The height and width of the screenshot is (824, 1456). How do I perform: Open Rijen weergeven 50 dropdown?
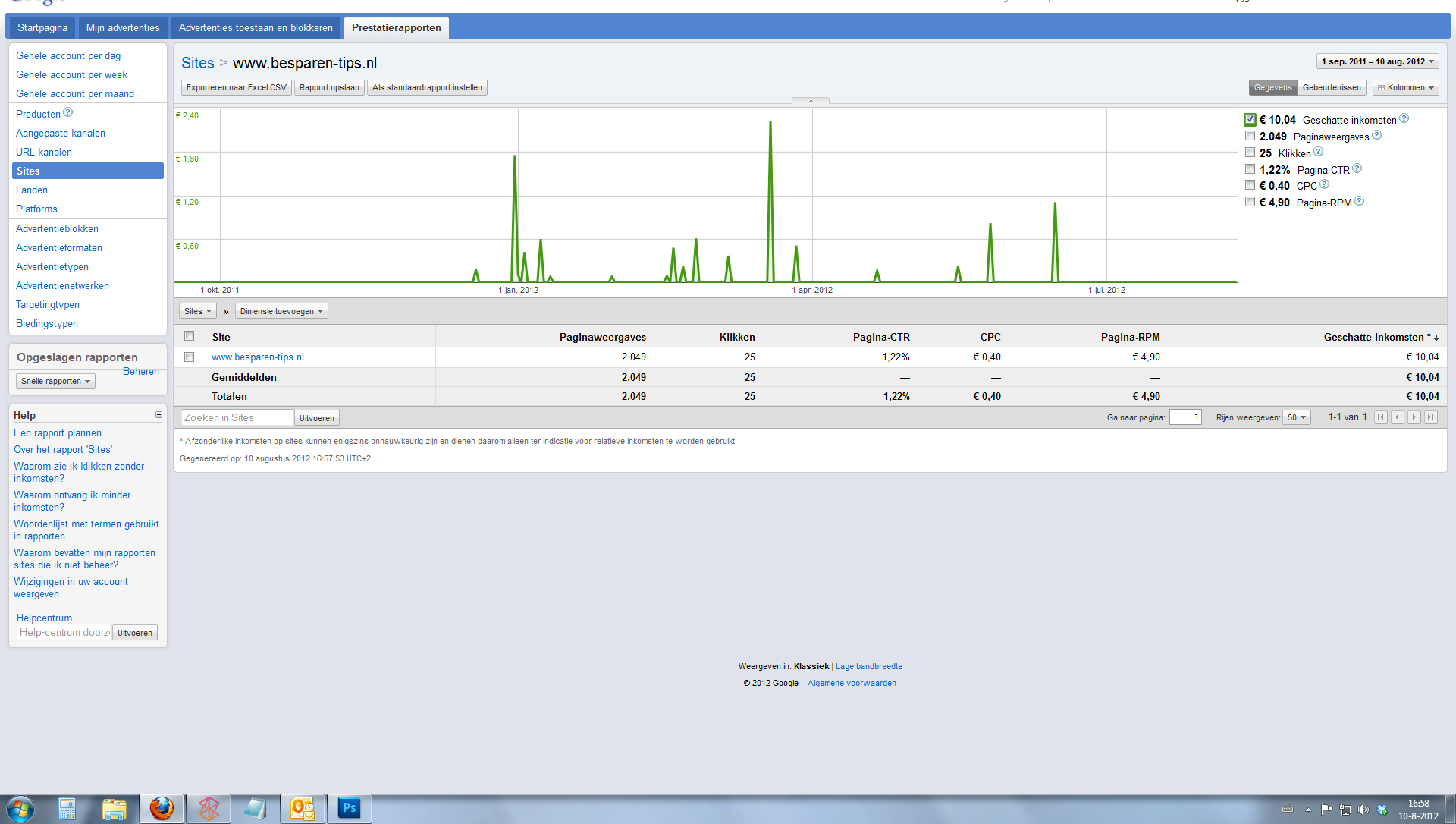click(1297, 417)
